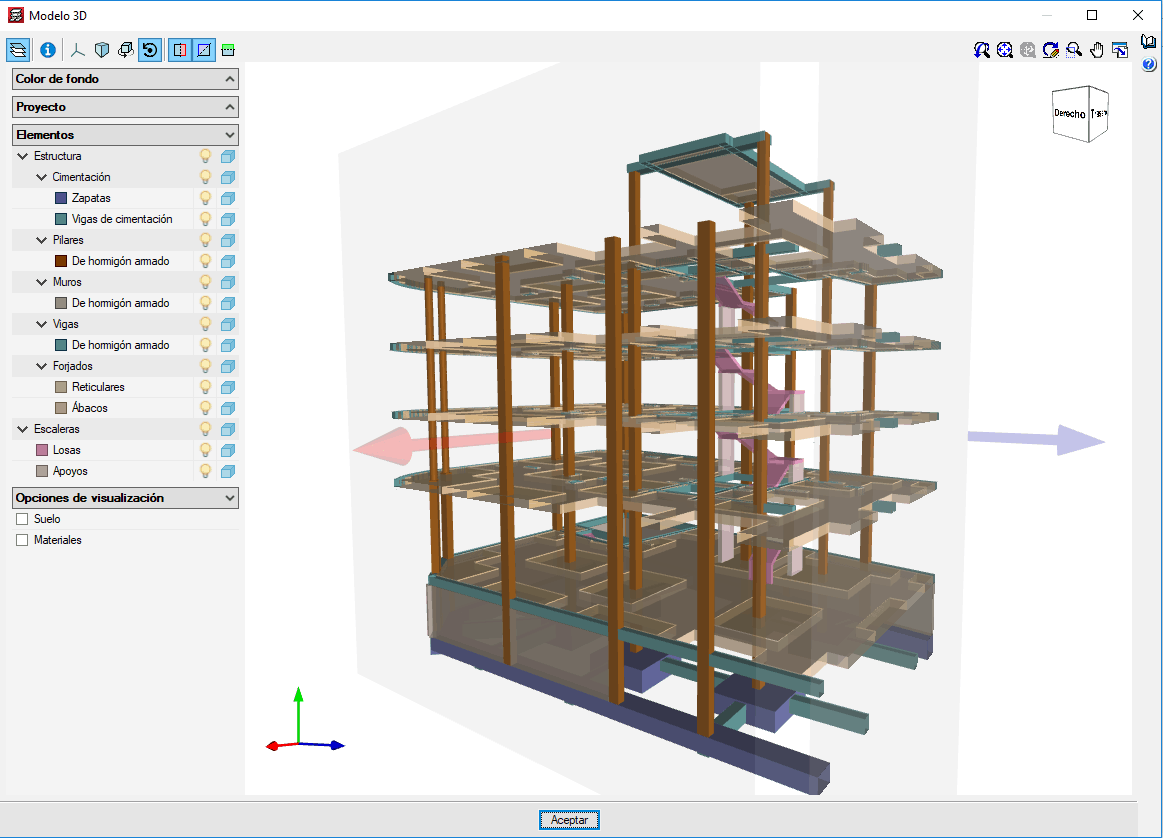This screenshot has height=838, width=1163.
Task: Toggle the lightbulb visibility for Apoyos
Action: 205,471
